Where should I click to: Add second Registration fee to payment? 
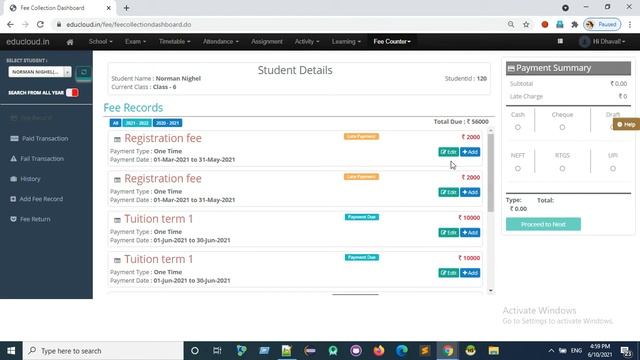point(470,192)
